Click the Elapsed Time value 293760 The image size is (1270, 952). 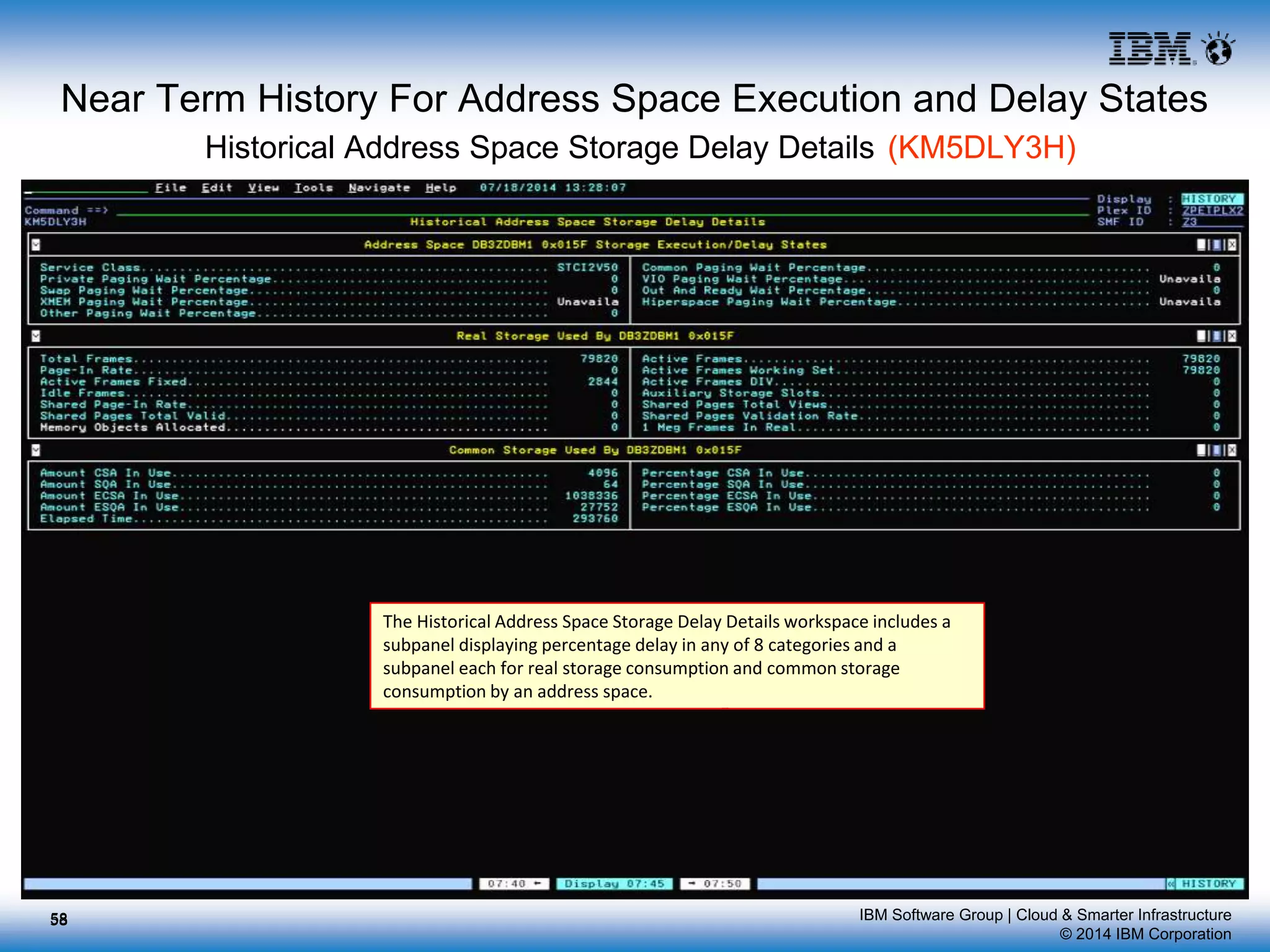click(x=595, y=519)
